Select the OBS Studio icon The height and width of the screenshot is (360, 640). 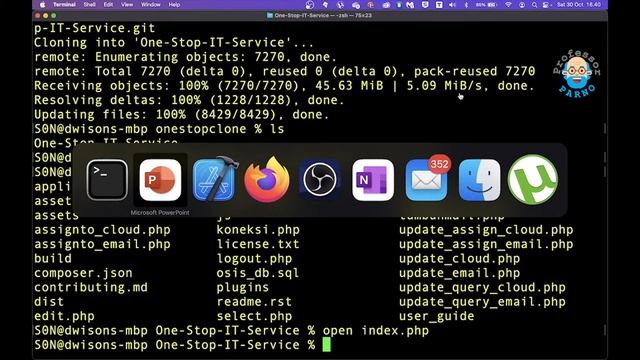(x=320, y=180)
